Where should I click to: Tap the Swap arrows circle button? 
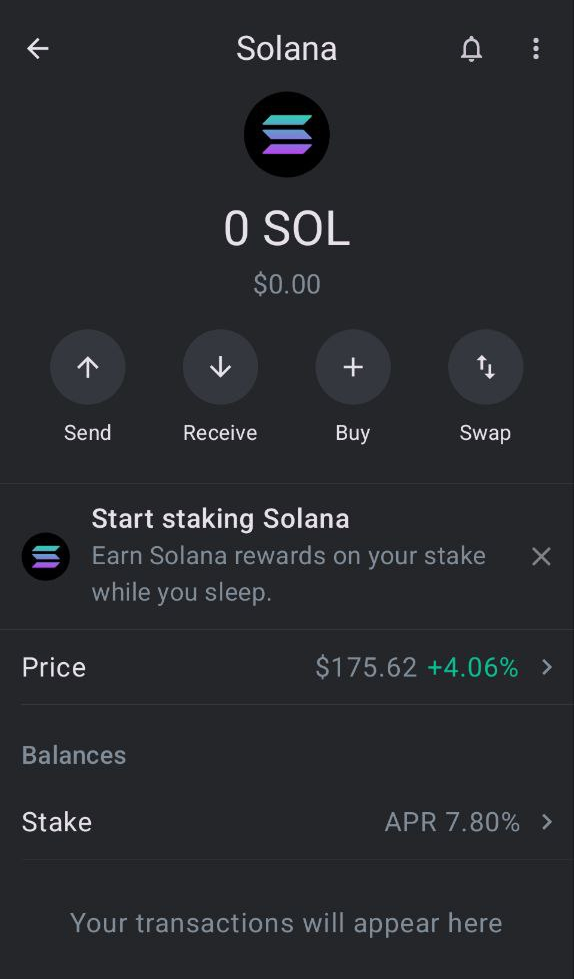pyautogui.click(x=485, y=367)
